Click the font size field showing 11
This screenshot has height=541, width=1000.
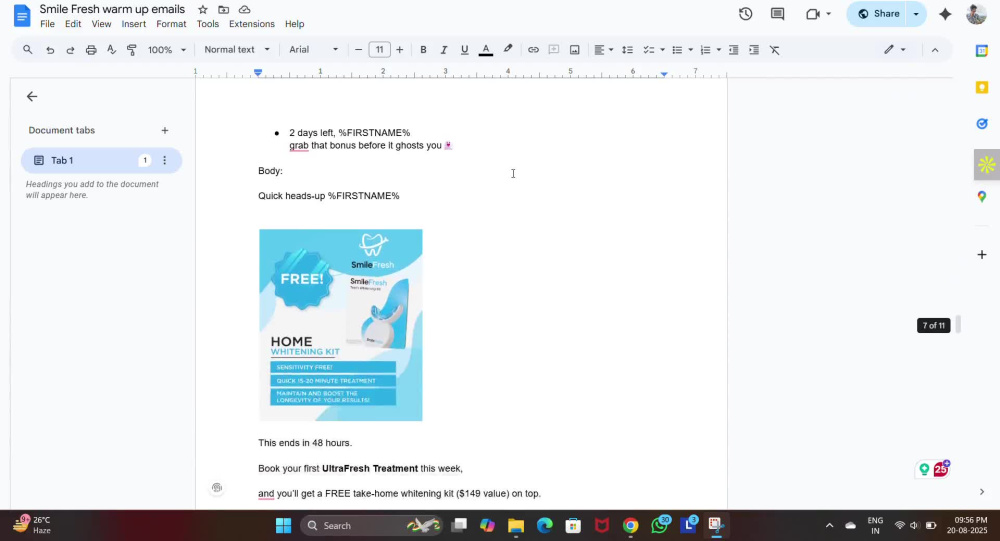pyautogui.click(x=379, y=50)
